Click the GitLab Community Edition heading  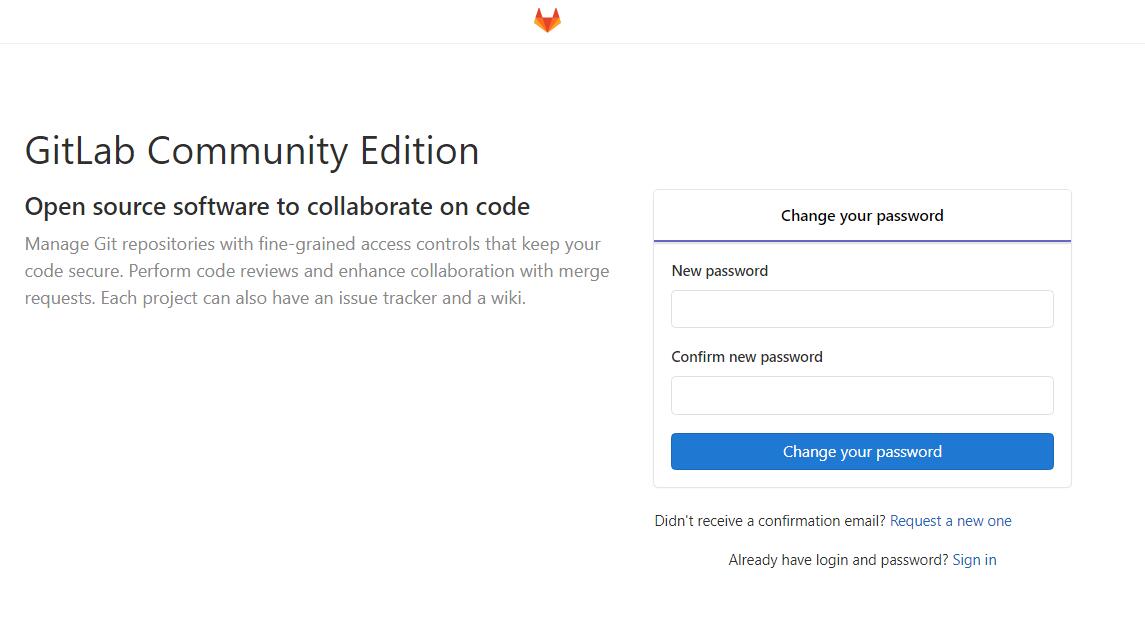[x=252, y=151]
